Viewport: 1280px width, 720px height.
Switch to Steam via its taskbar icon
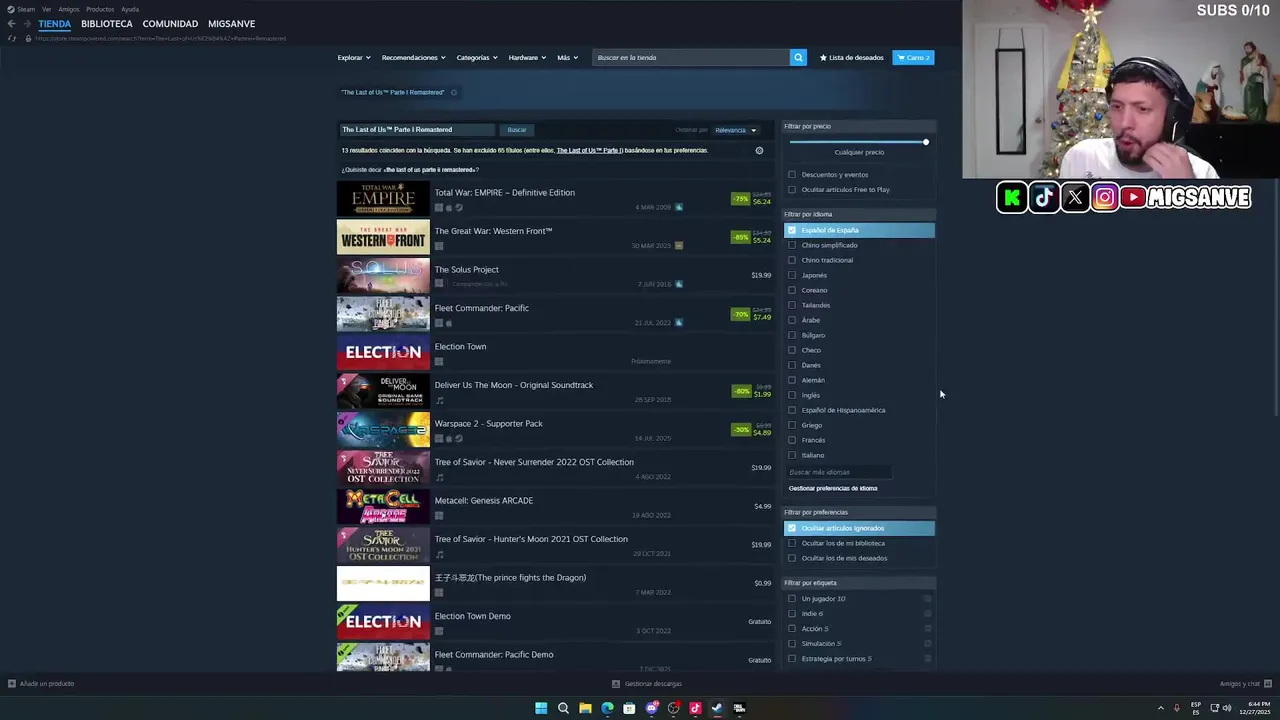coord(717,708)
